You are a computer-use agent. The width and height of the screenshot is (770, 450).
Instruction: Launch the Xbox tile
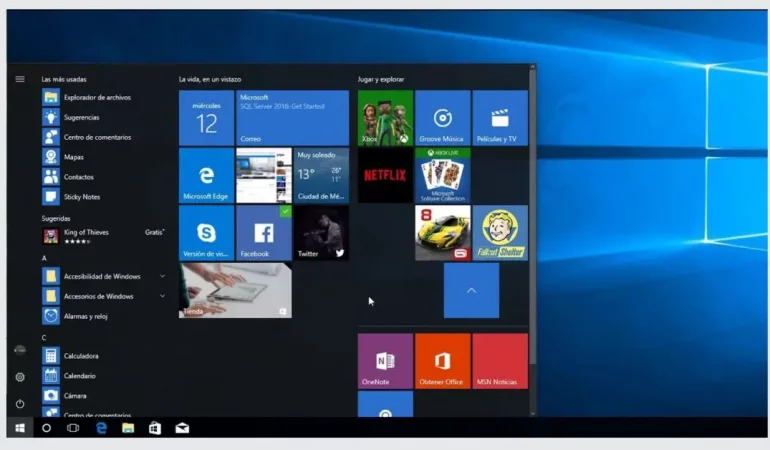pos(385,118)
